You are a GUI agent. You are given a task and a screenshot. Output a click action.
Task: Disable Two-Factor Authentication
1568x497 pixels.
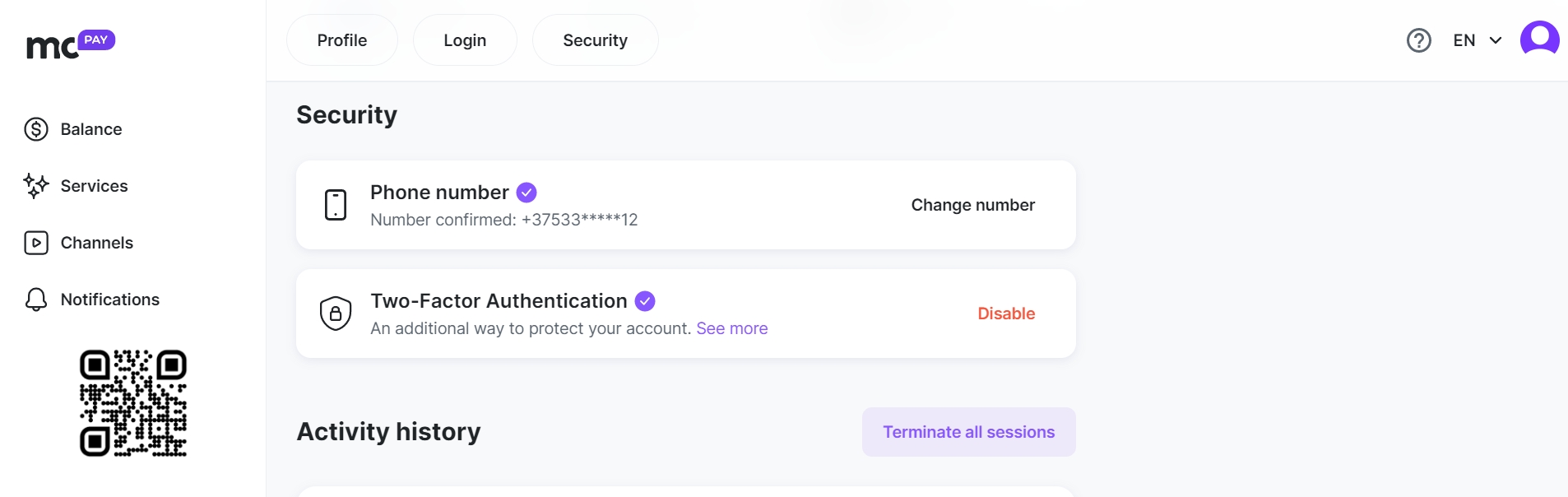click(x=1006, y=314)
